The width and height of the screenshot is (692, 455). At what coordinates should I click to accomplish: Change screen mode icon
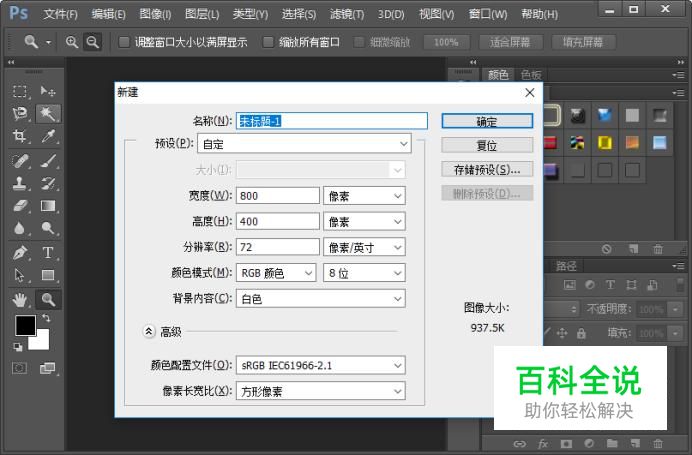(47, 368)
